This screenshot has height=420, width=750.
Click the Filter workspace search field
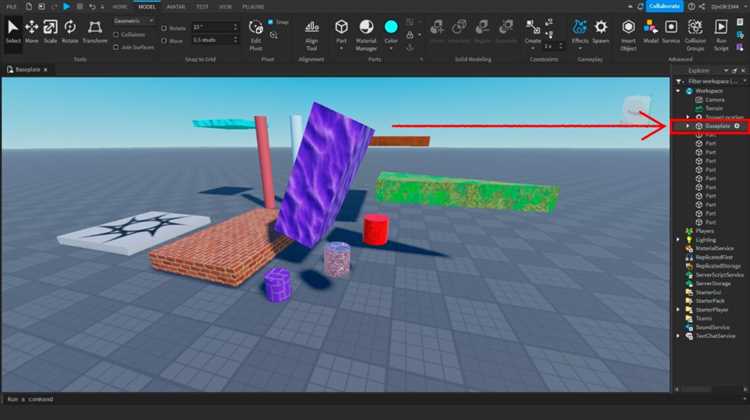coord(713,81)
